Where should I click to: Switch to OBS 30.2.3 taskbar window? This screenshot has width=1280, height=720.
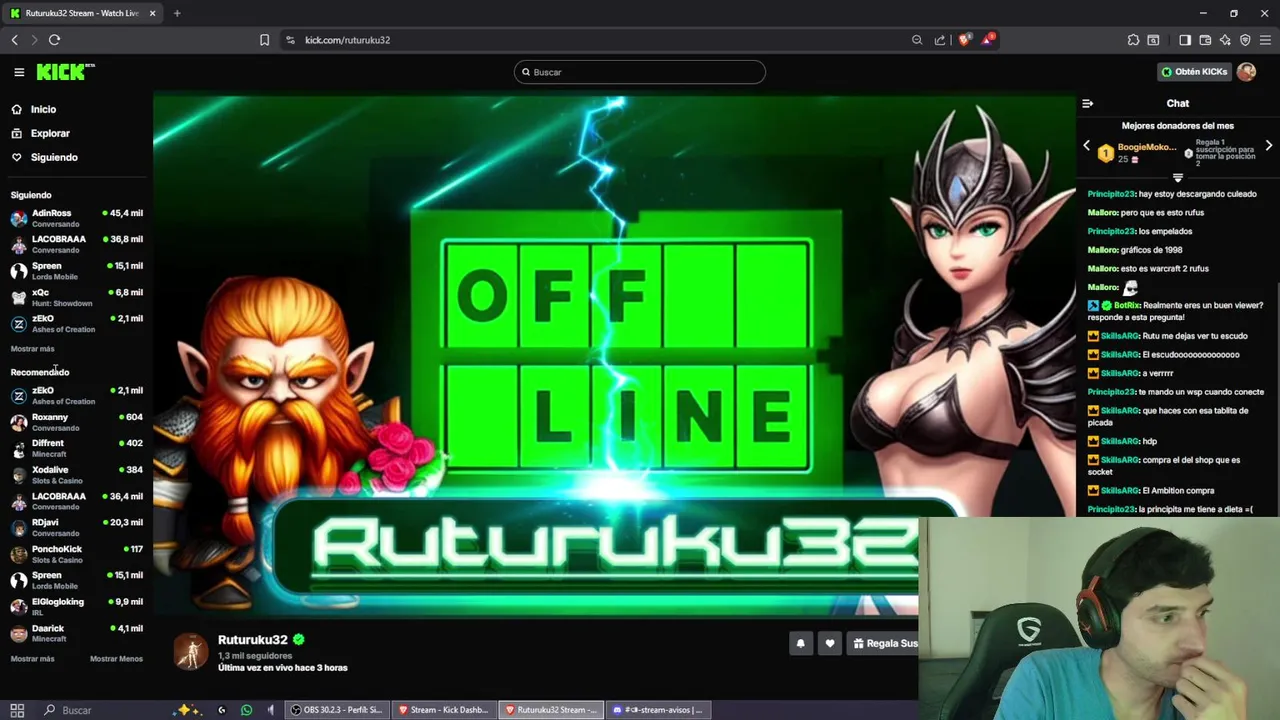tap(337, 710)
